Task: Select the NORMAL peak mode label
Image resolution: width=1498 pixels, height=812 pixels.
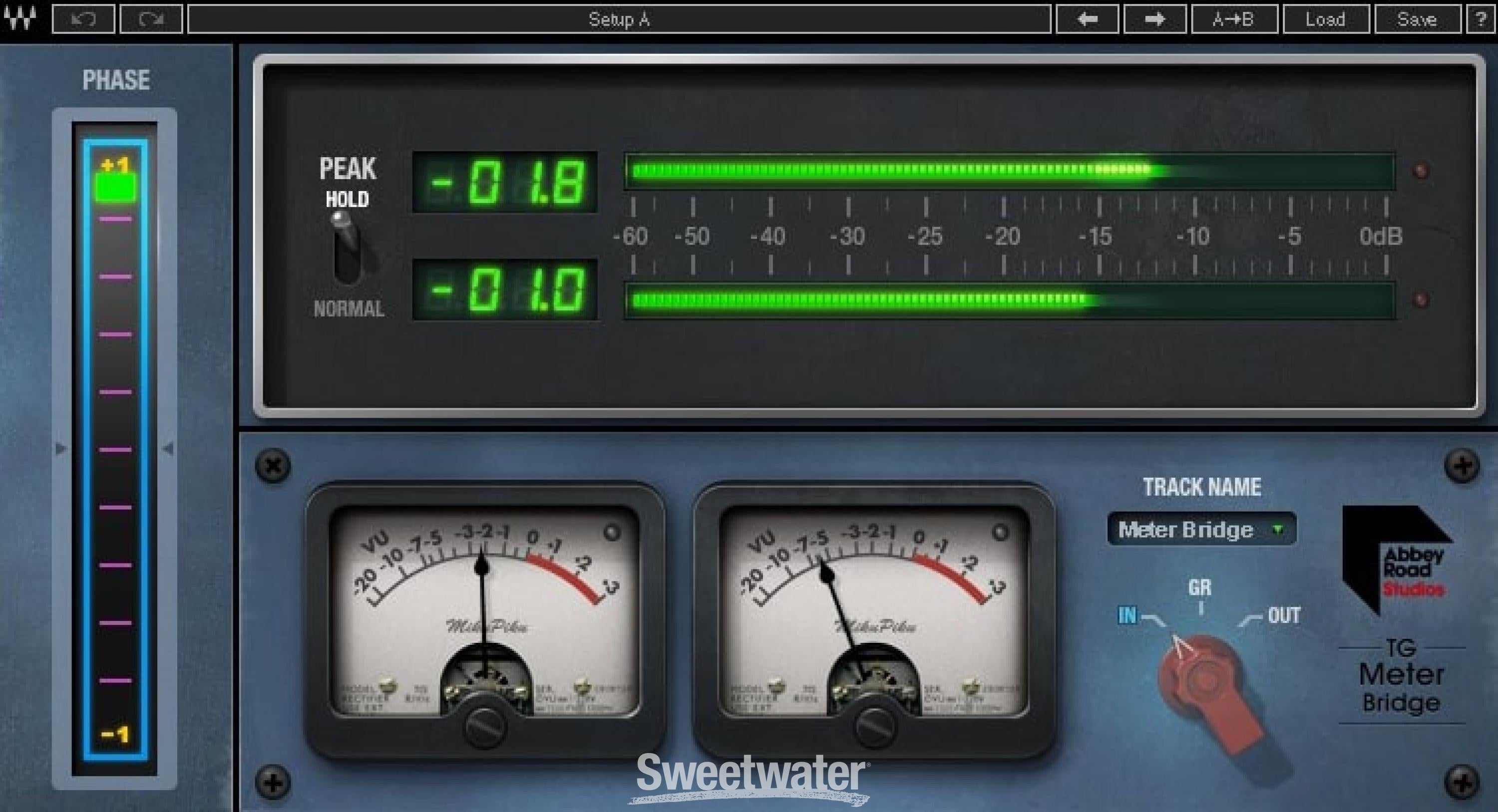Action: 349,308
